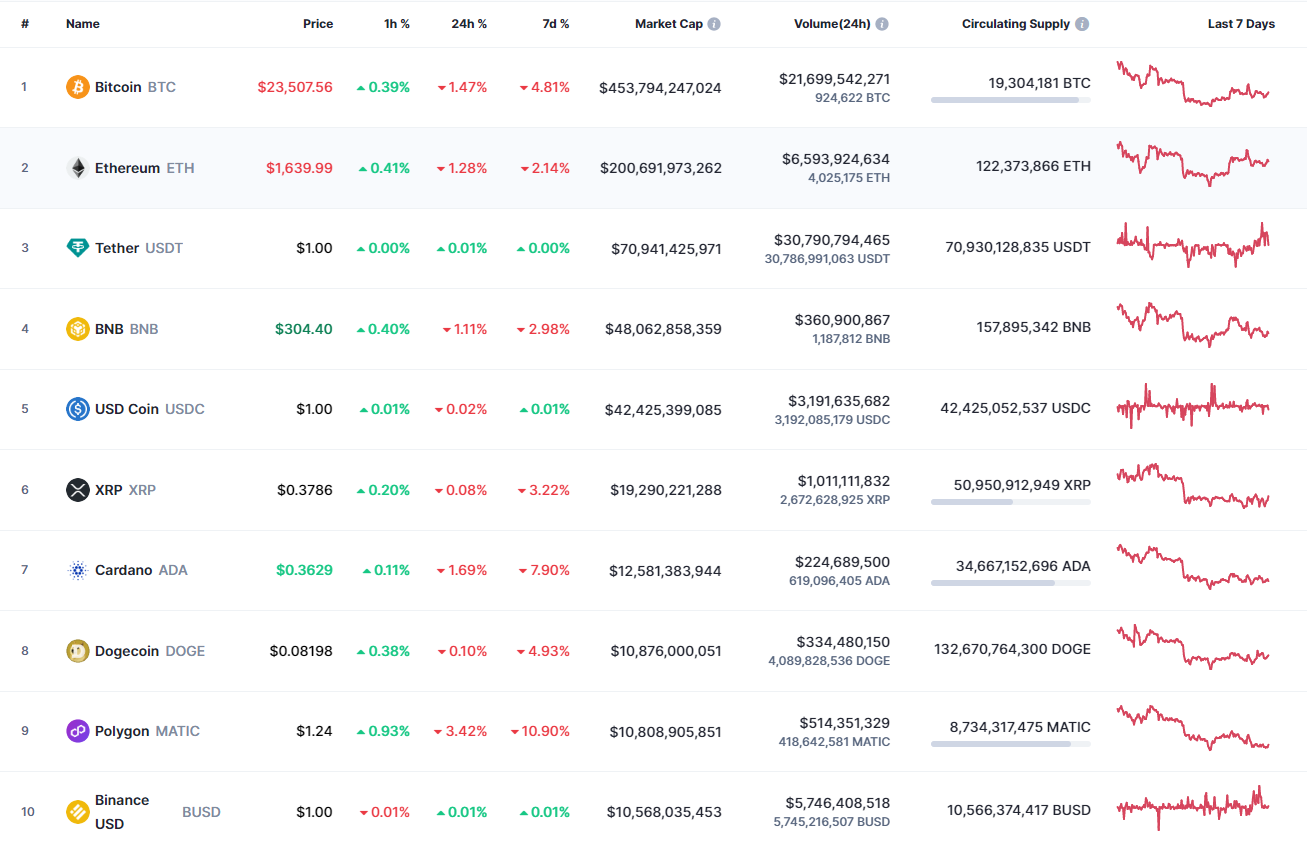Click XRP's circulating supply progress bar
Screen dimensions: 1307x845
(x=1010, y=500)
